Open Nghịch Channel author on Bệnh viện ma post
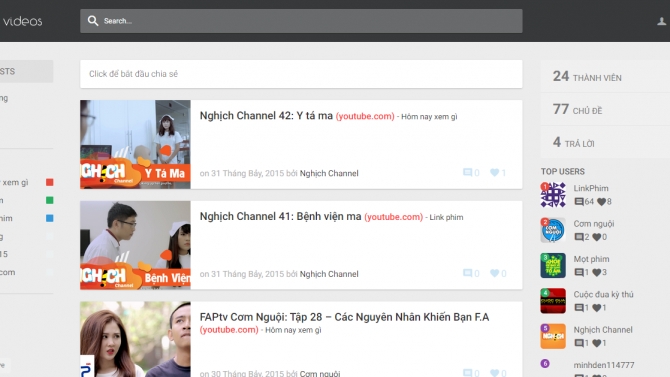This screenshot has height=377, width=670. [x=329, y=274]
